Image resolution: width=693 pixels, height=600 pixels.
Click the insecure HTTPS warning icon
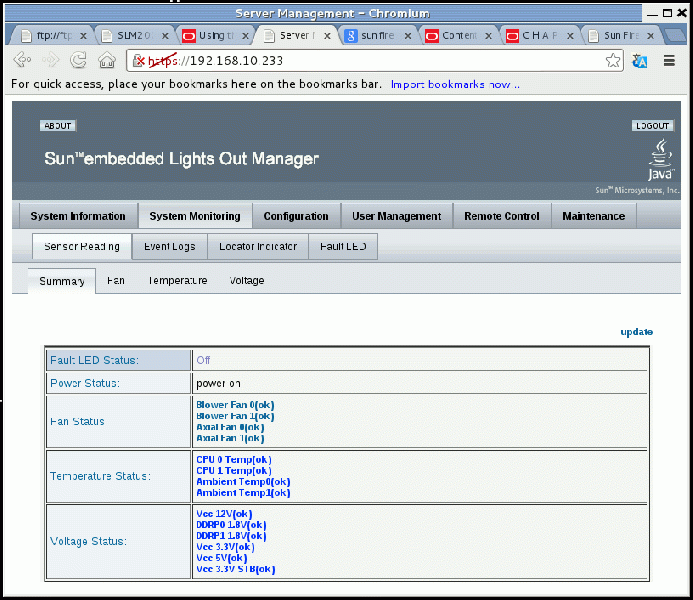click(x=140, y=61)
